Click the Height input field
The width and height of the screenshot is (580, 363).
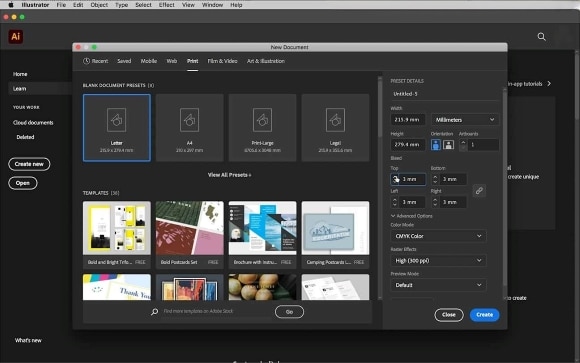408,145
